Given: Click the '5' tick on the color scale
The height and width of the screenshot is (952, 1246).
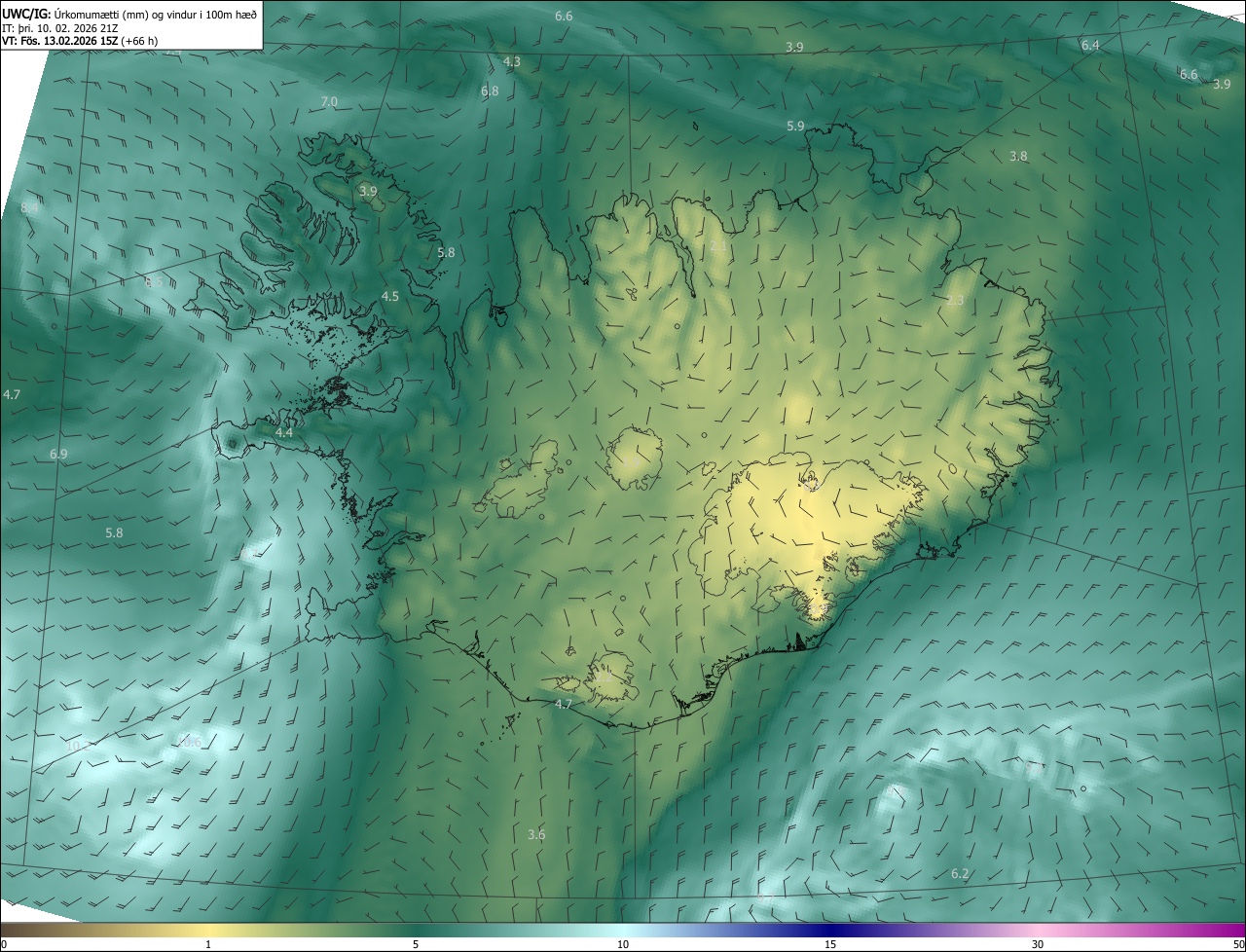Looking at the screenshot, I should pos(416,944).
